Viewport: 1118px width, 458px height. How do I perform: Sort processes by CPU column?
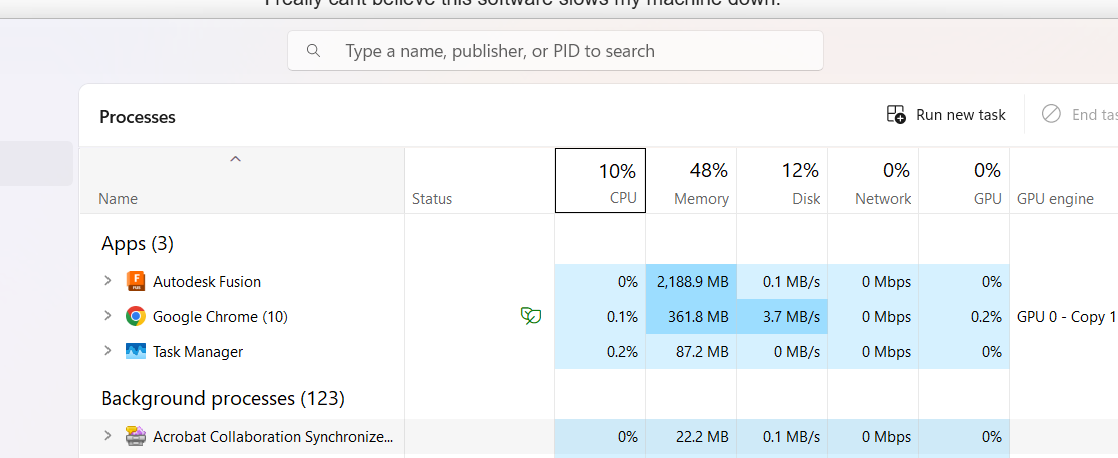[600, 181]
